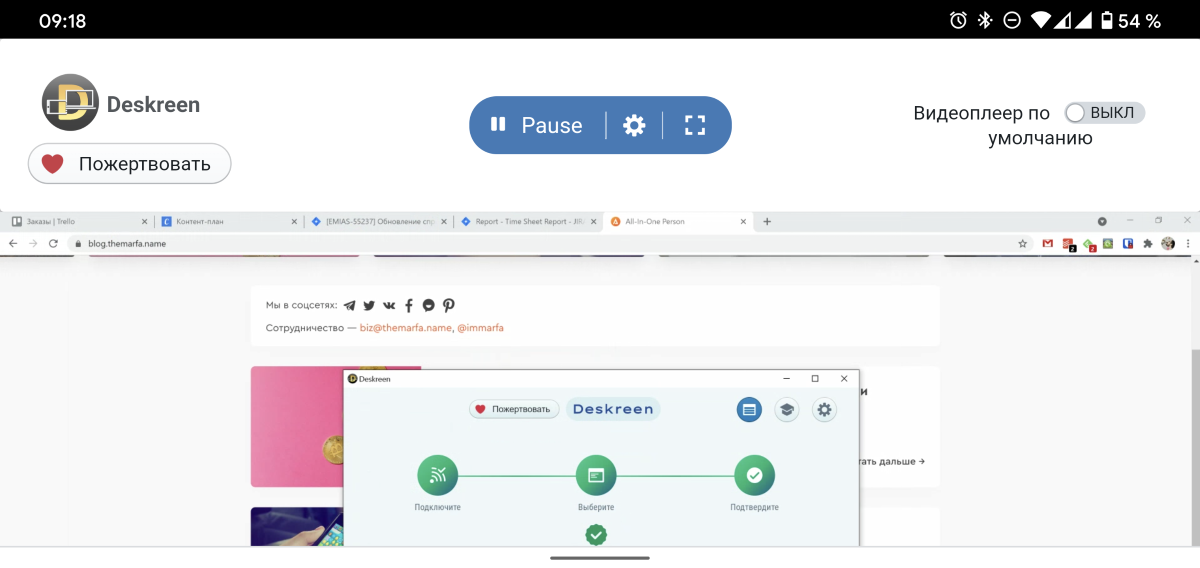Close the All-In-One Person tab
This screenshot has height=568, width=1200.
coord(743,221)
